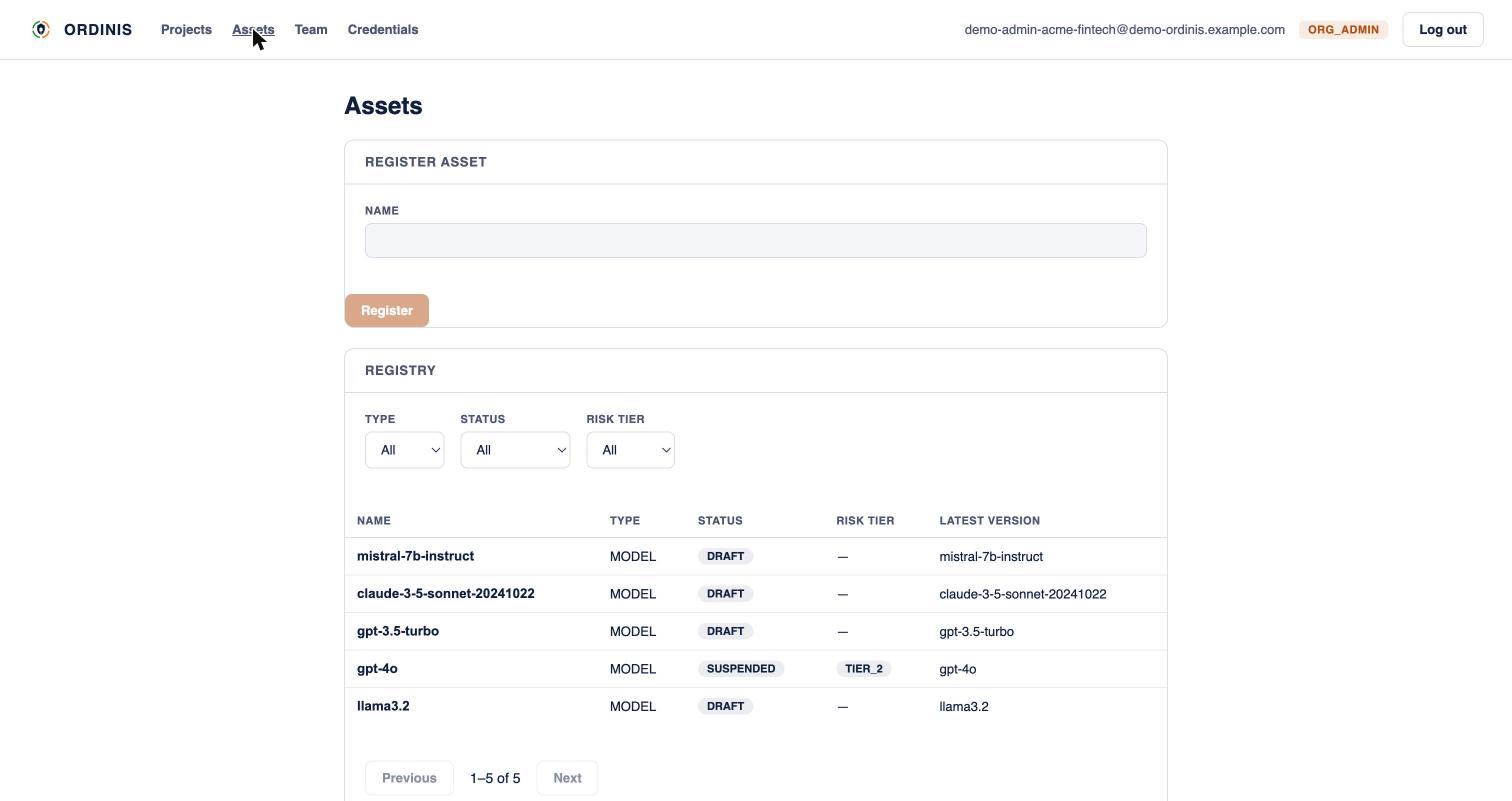Screen dimensions: 1512x801
Task: Open the Status filter dropdown
Action: point(515,450)
